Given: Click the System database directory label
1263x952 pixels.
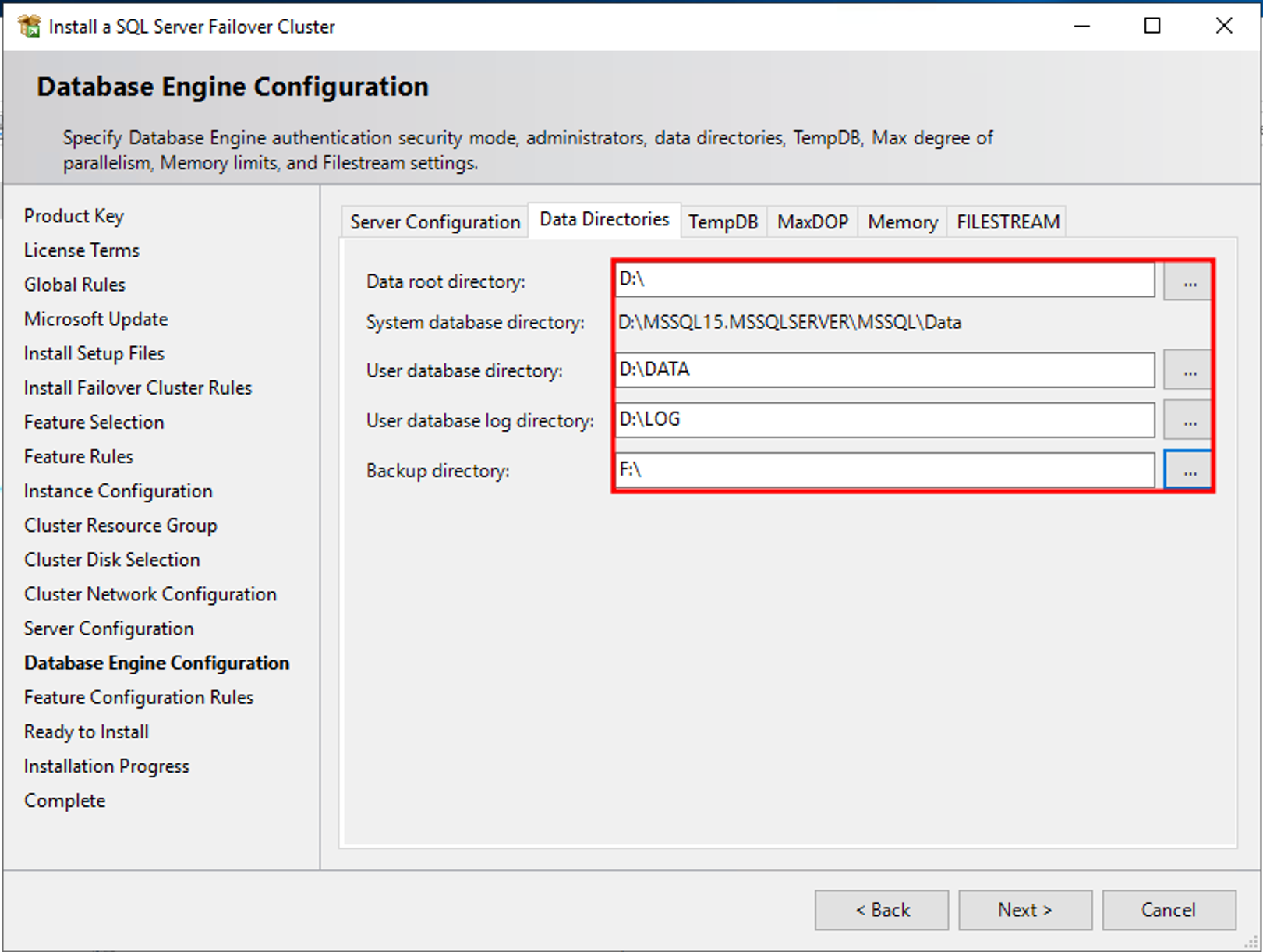Looking at the screenshot, I should tap(476, 322).
